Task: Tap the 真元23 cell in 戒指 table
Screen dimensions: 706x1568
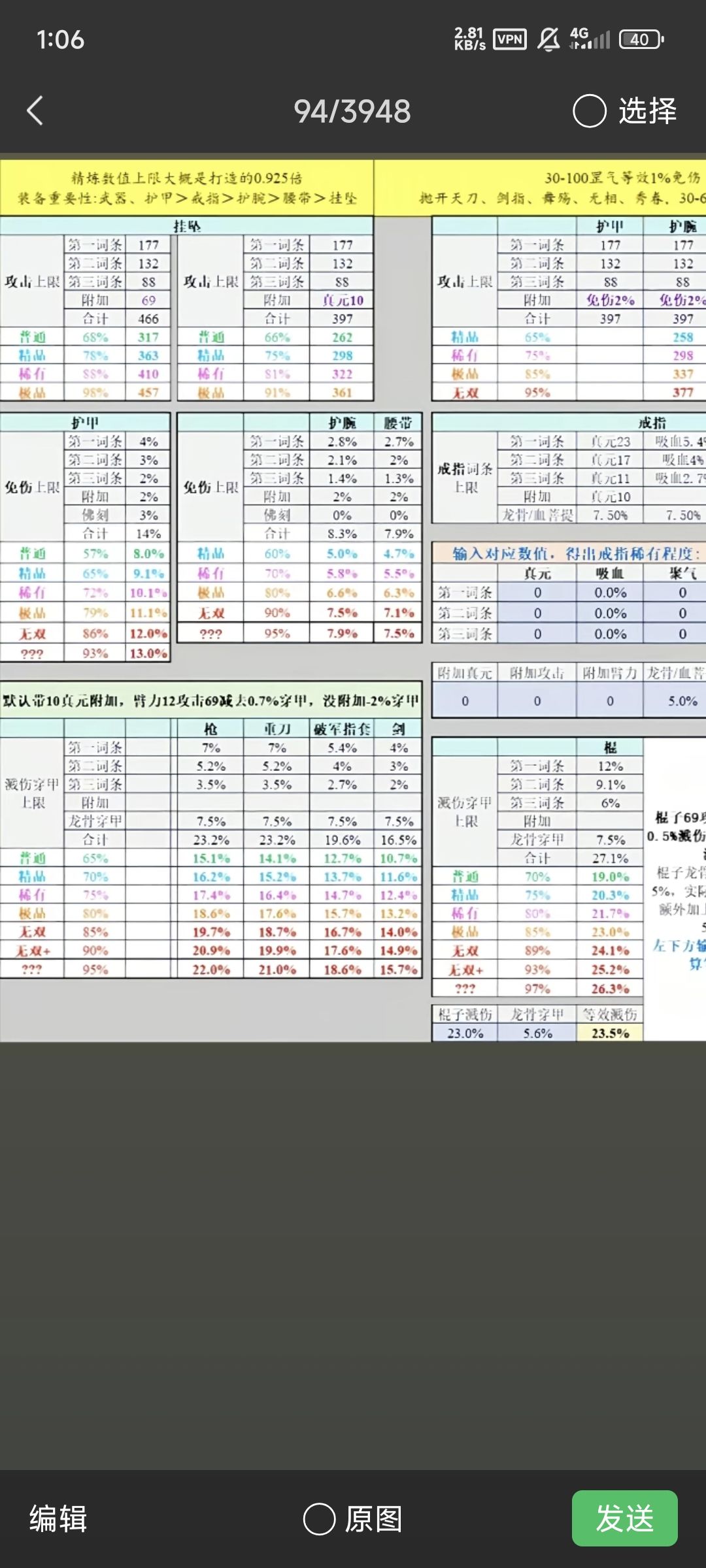Action: (x=610, y=441)
